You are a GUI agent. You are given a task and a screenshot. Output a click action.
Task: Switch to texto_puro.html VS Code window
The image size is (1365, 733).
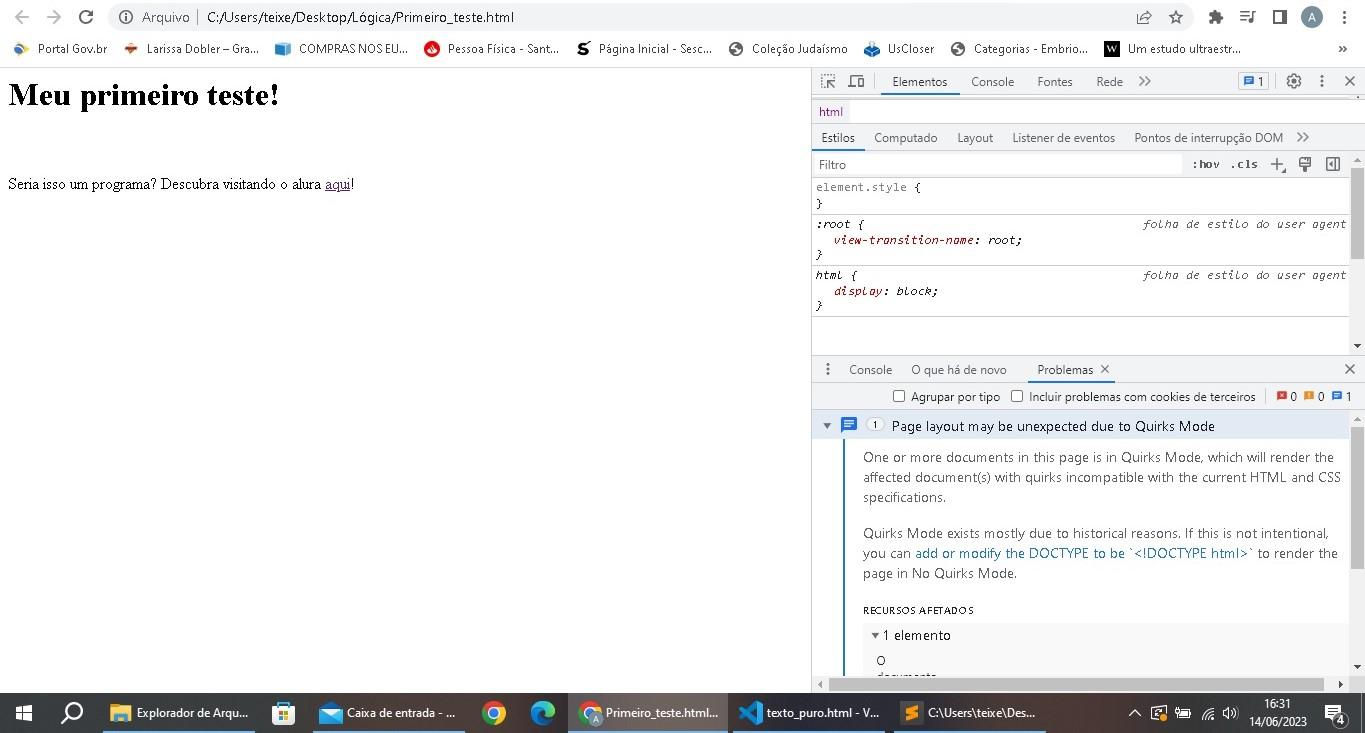(x=809, y=713)
